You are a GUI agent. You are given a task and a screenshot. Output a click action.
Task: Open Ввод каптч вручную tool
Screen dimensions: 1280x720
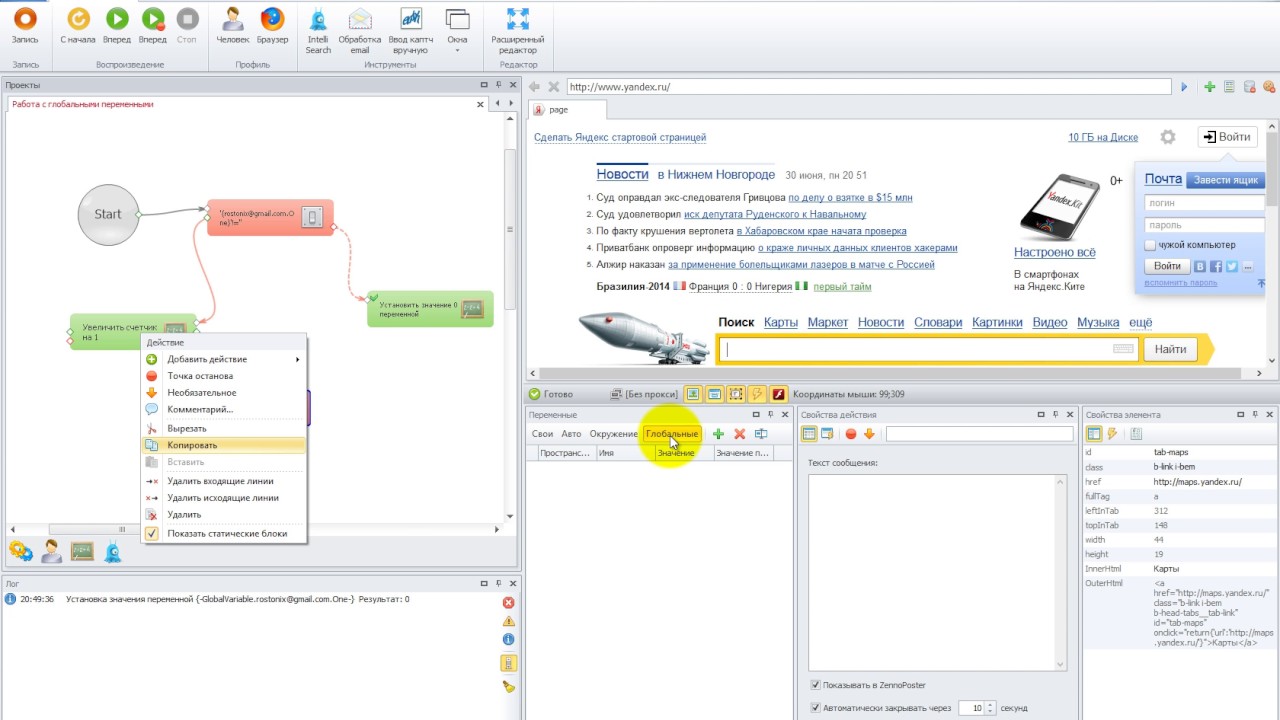(x=410, y=31)
